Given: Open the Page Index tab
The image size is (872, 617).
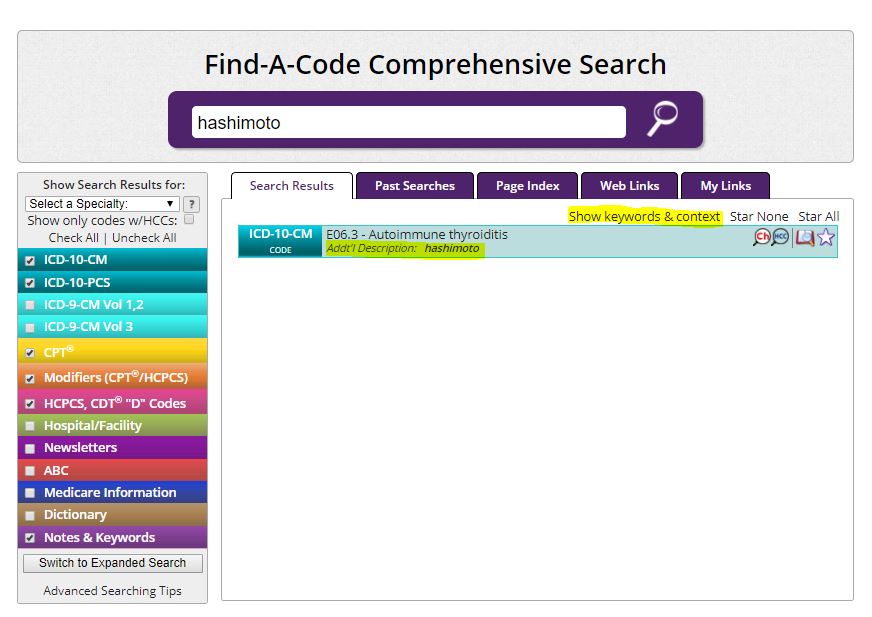Looking at the screenshot, I should [x=528, y=186].
